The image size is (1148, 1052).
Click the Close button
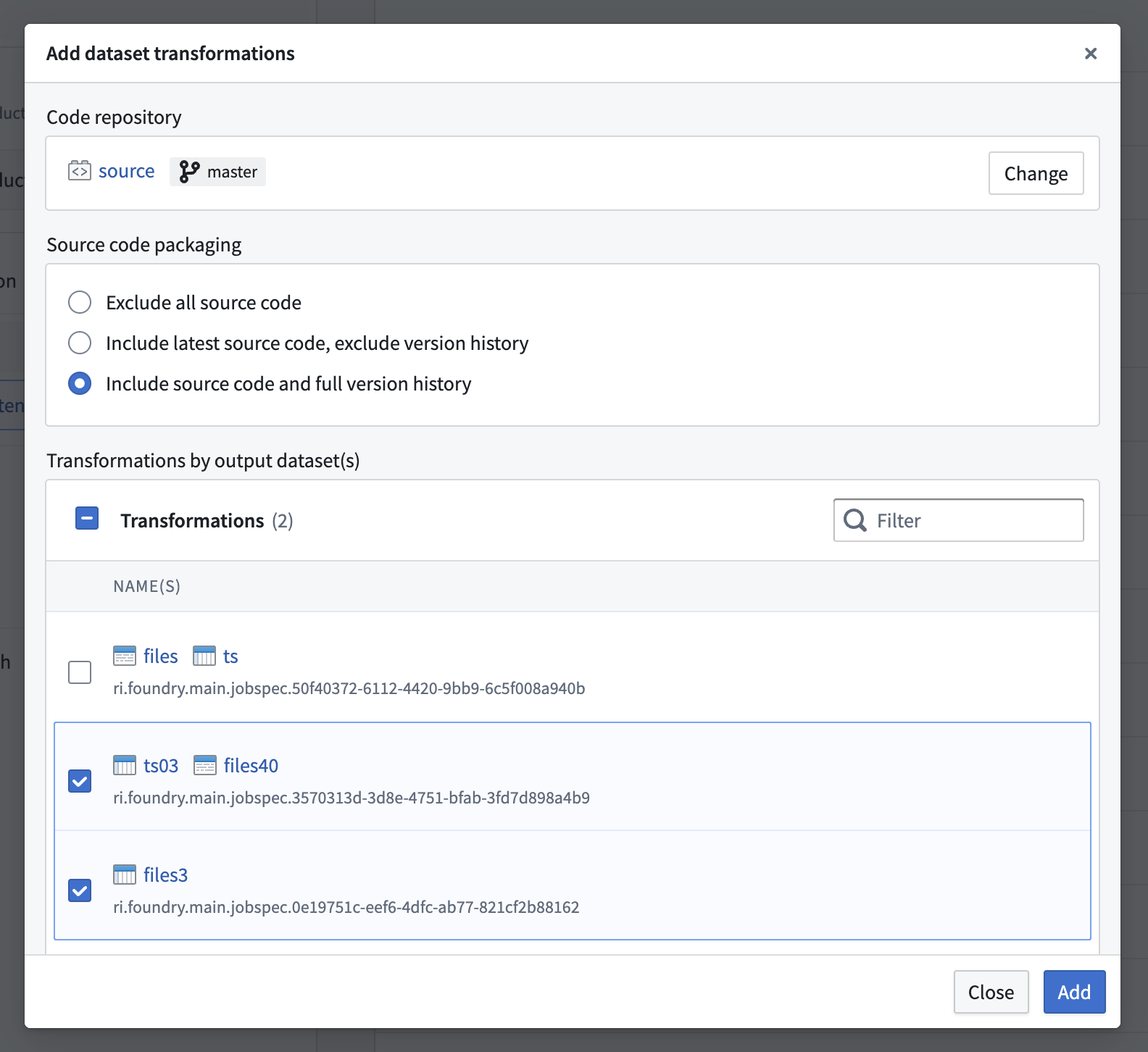click(991, 992)
